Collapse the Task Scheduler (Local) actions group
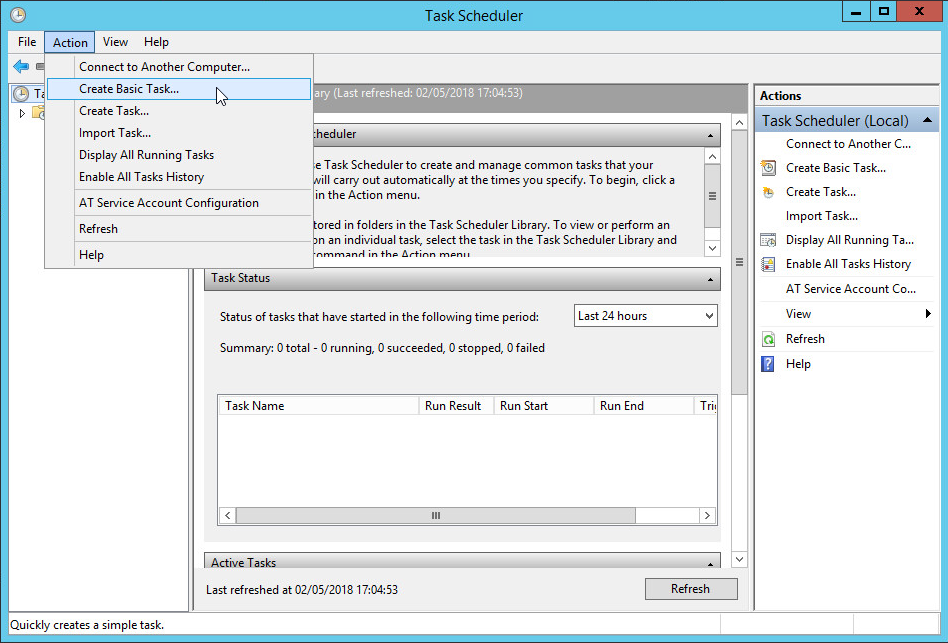948x643 pixels. tap(929, 120)
